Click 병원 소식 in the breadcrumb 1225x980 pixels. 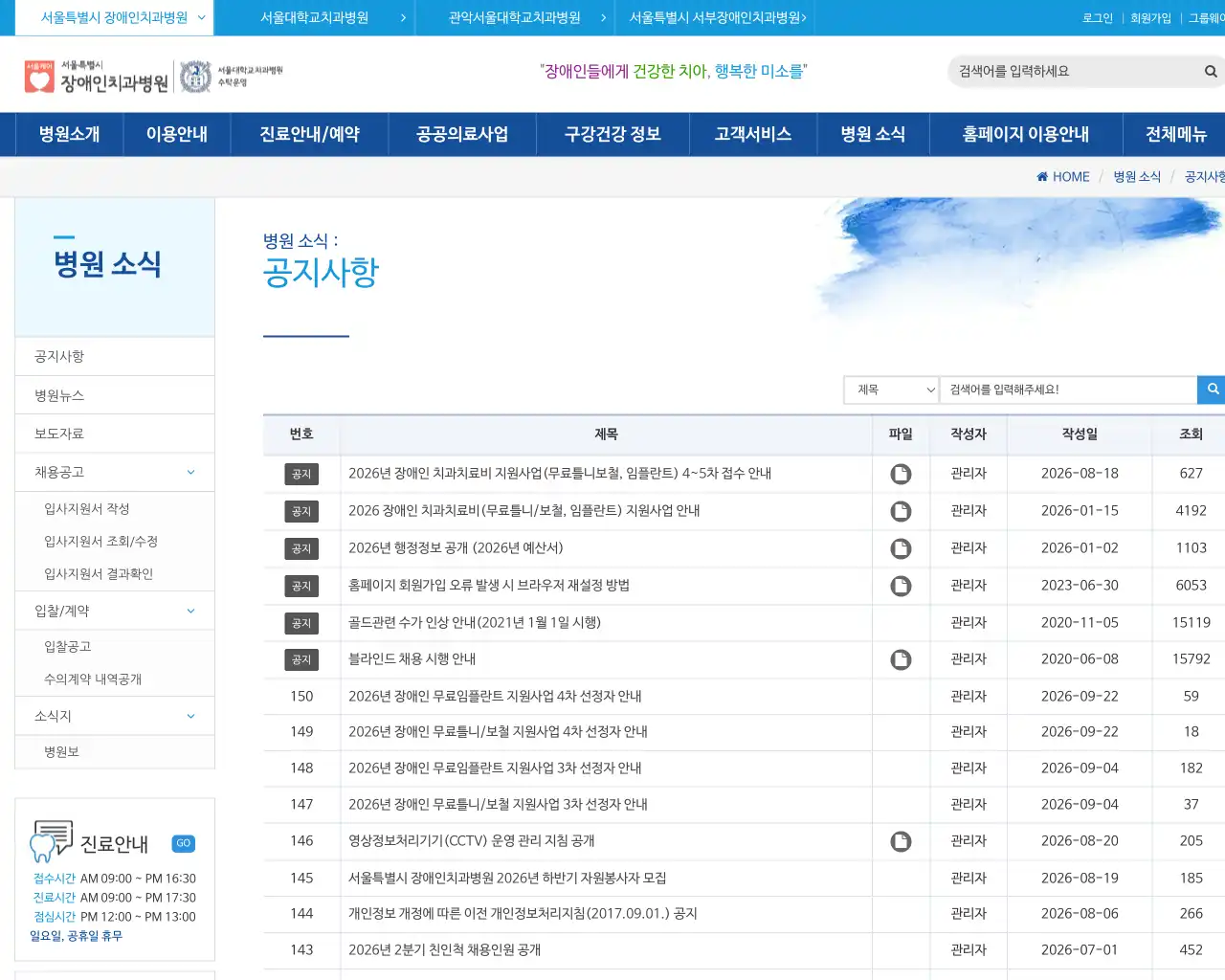(1137, 177)
